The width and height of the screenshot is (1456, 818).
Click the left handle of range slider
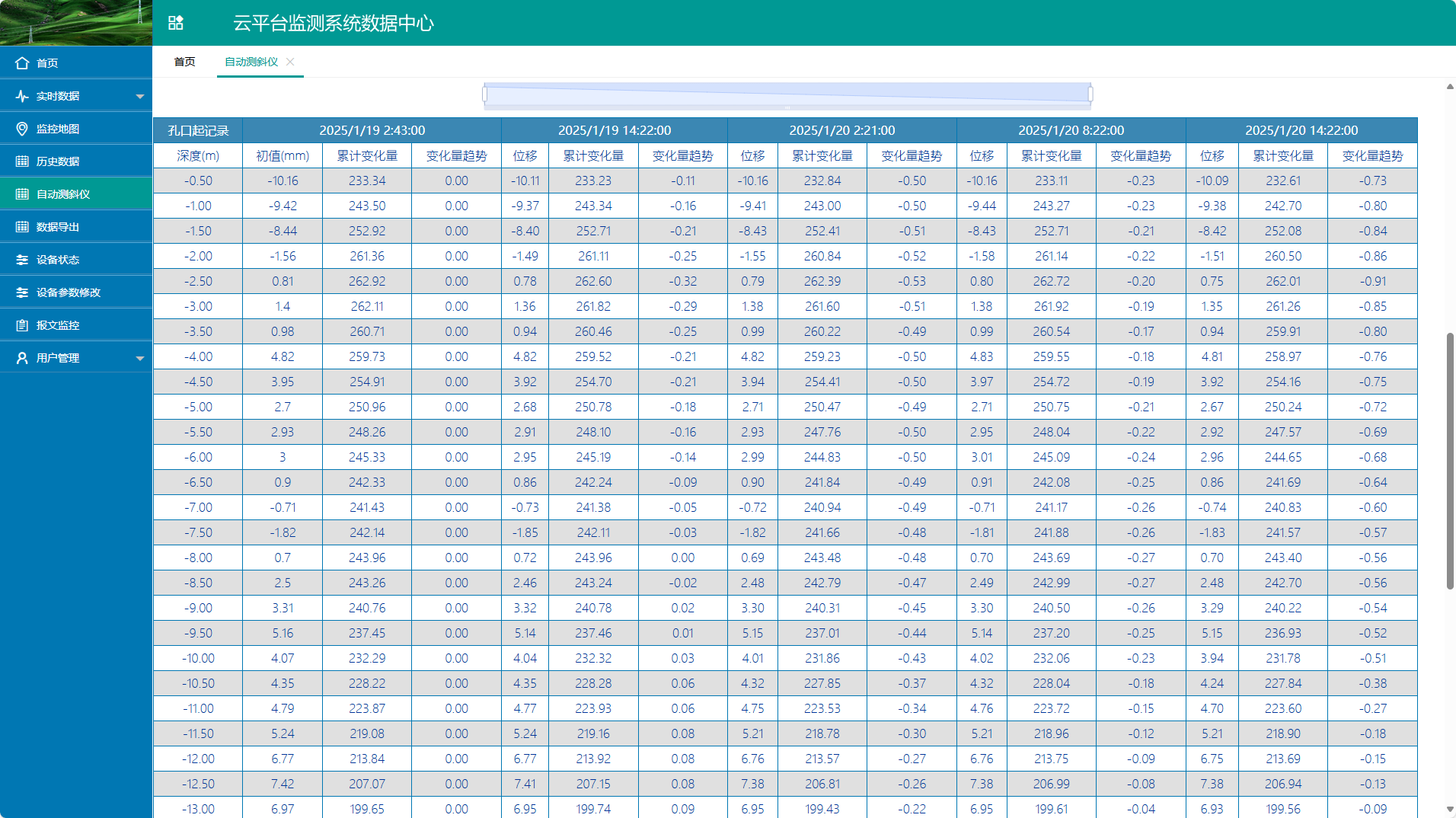coord(485,94)
